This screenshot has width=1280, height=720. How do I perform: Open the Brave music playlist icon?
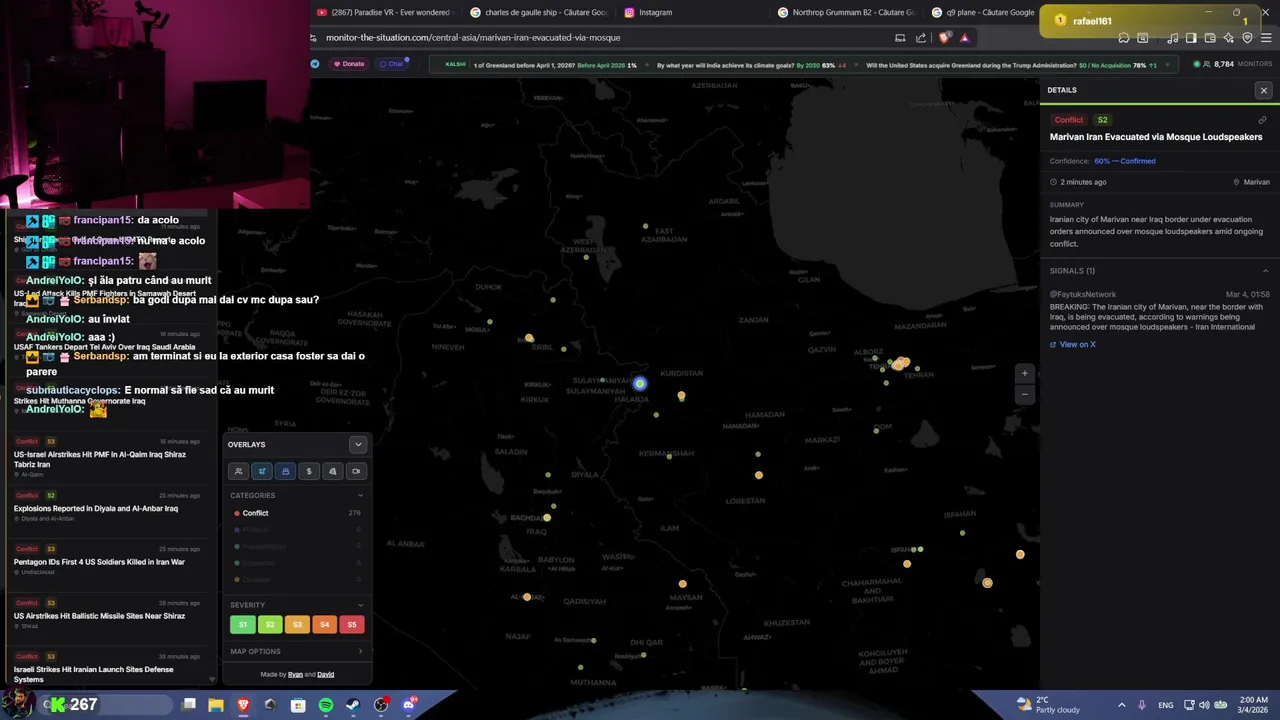coord(1172,38)
